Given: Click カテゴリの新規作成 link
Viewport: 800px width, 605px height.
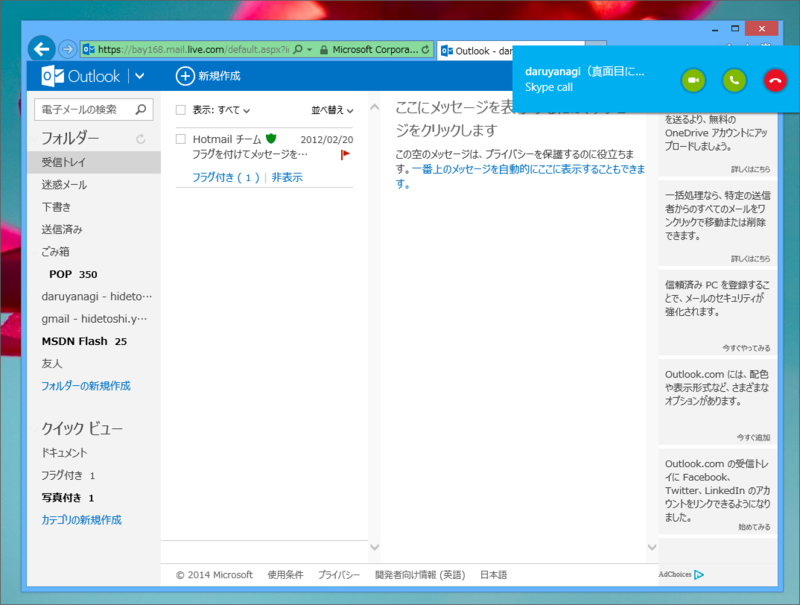Looking at the screenshot, I should coord(82,520).
